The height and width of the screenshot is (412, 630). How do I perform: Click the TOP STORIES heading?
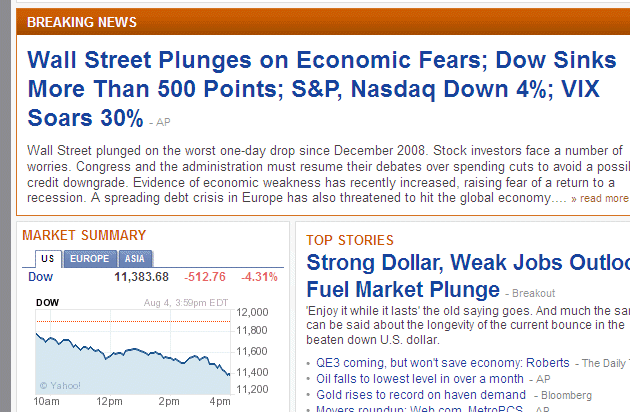click(x=350, y=240)
